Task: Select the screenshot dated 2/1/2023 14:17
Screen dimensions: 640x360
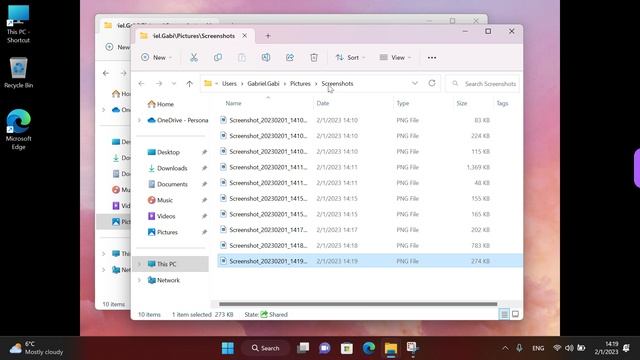Action: coord(370,230)
